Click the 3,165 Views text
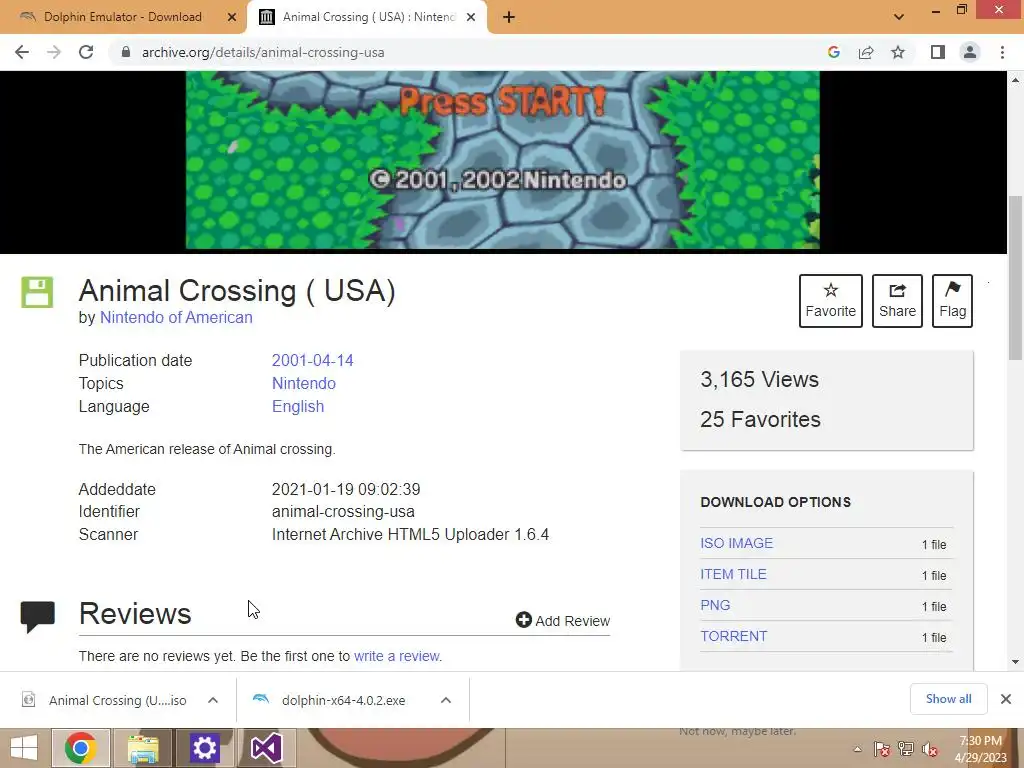The width and height of the screenshot is (1024, 768). click(x=759, y=379)
